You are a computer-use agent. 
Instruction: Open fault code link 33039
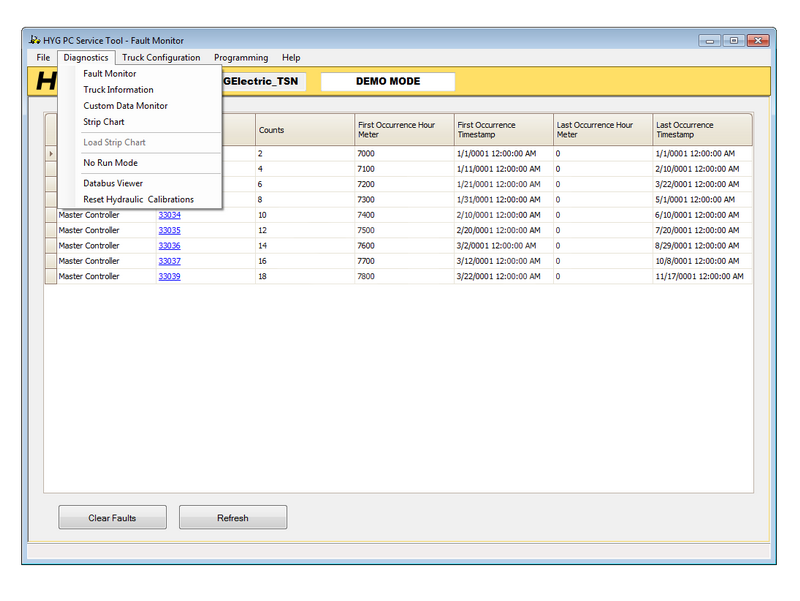click(x=169, y=276)
